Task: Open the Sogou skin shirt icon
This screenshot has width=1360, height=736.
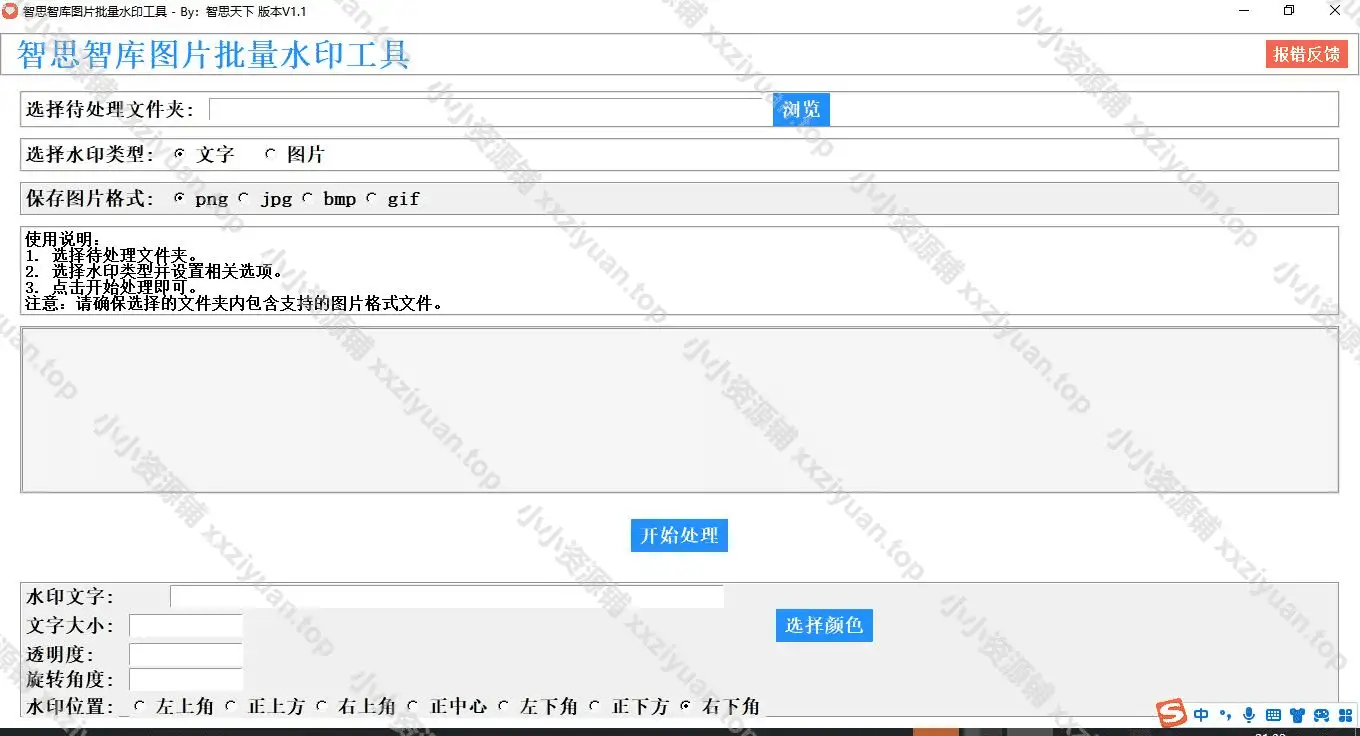Action: (x=1297, y=715)
